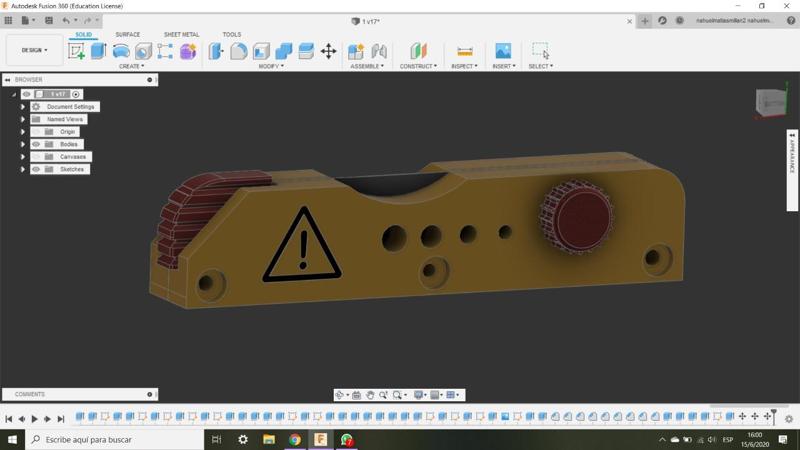Open the data panel grid icon
Viewport: 800px width, 450px height.
point(8,20)
